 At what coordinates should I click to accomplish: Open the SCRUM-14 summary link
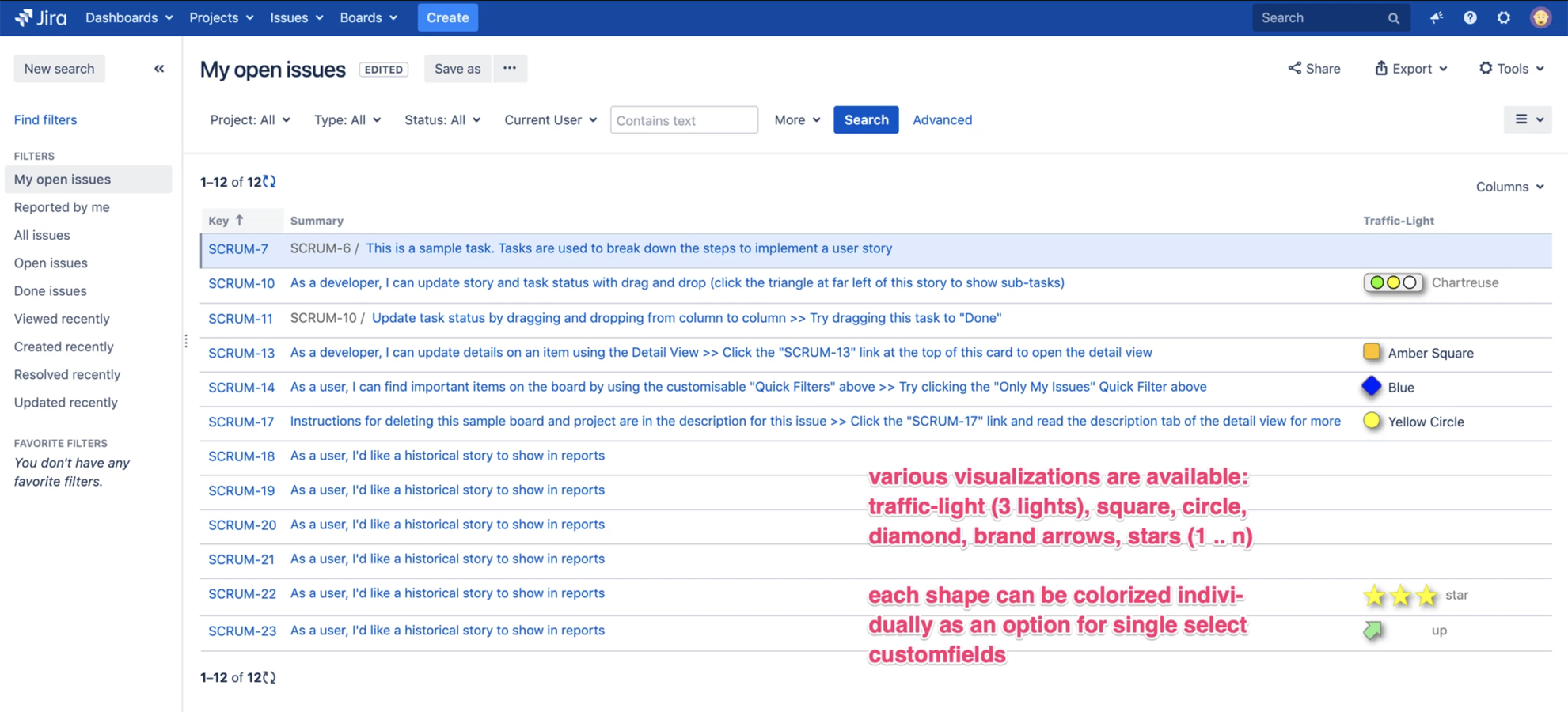point(748,387)
